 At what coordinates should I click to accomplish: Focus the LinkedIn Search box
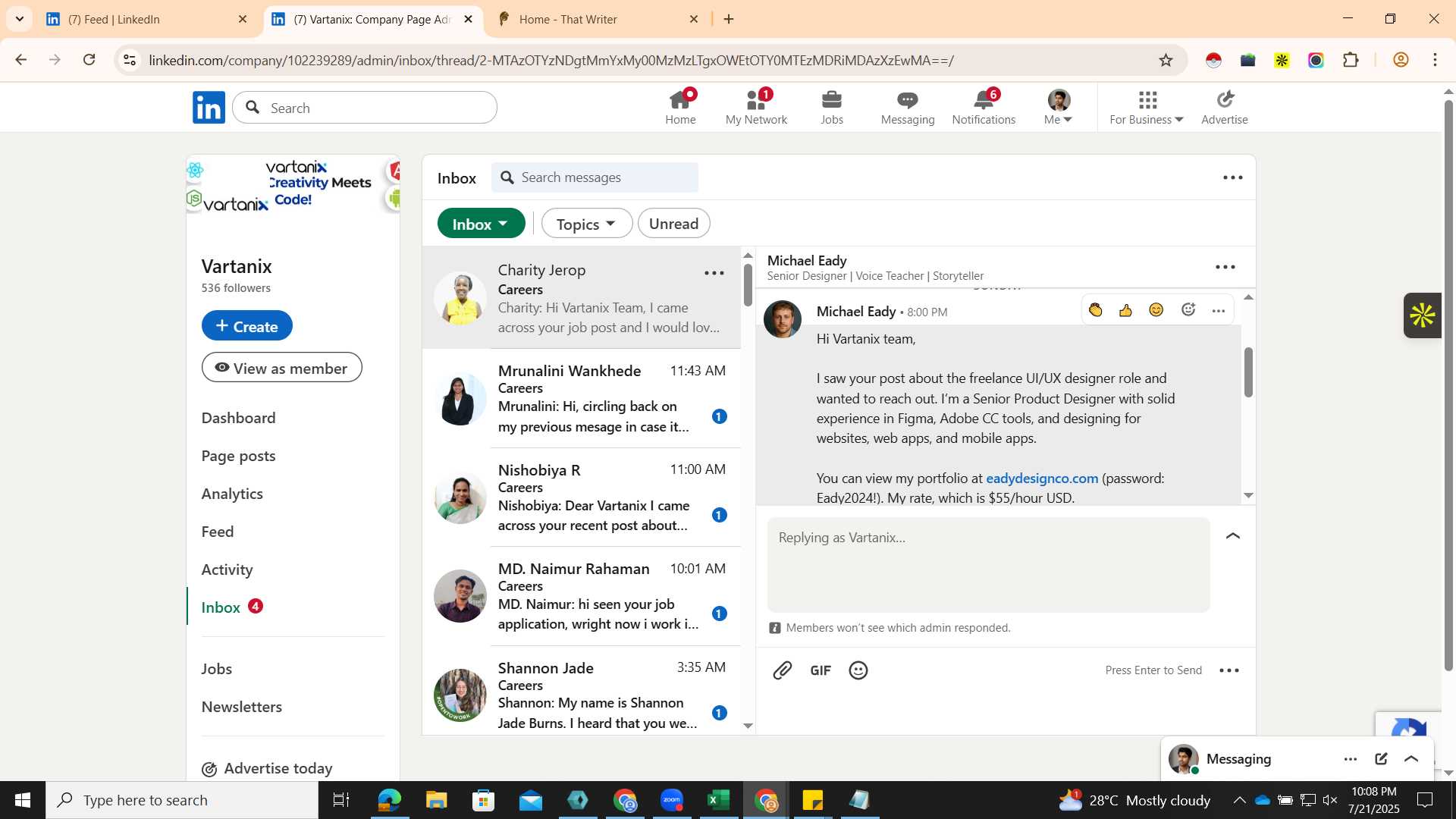pos(365,108)
